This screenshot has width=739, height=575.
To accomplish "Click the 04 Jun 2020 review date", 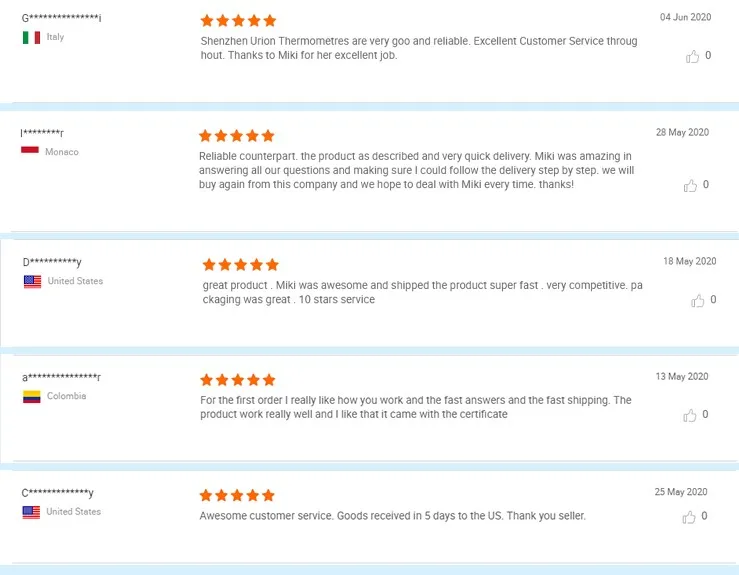I will click(x=685, y=17).
